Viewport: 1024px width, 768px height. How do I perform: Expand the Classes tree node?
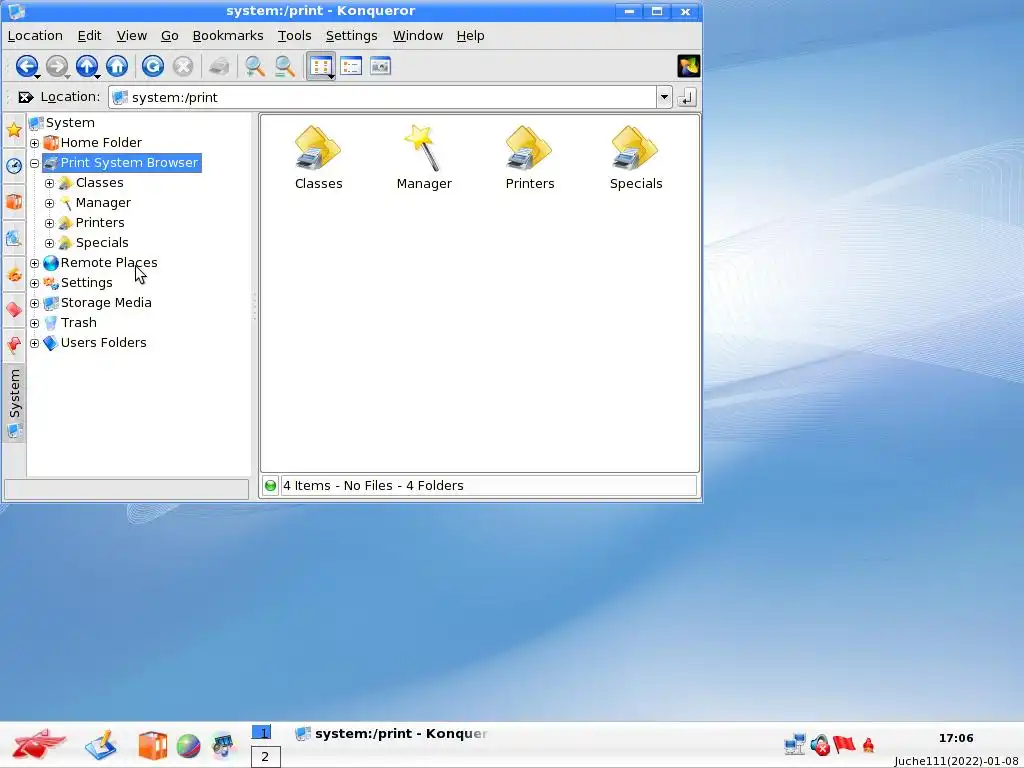point(50,184)
